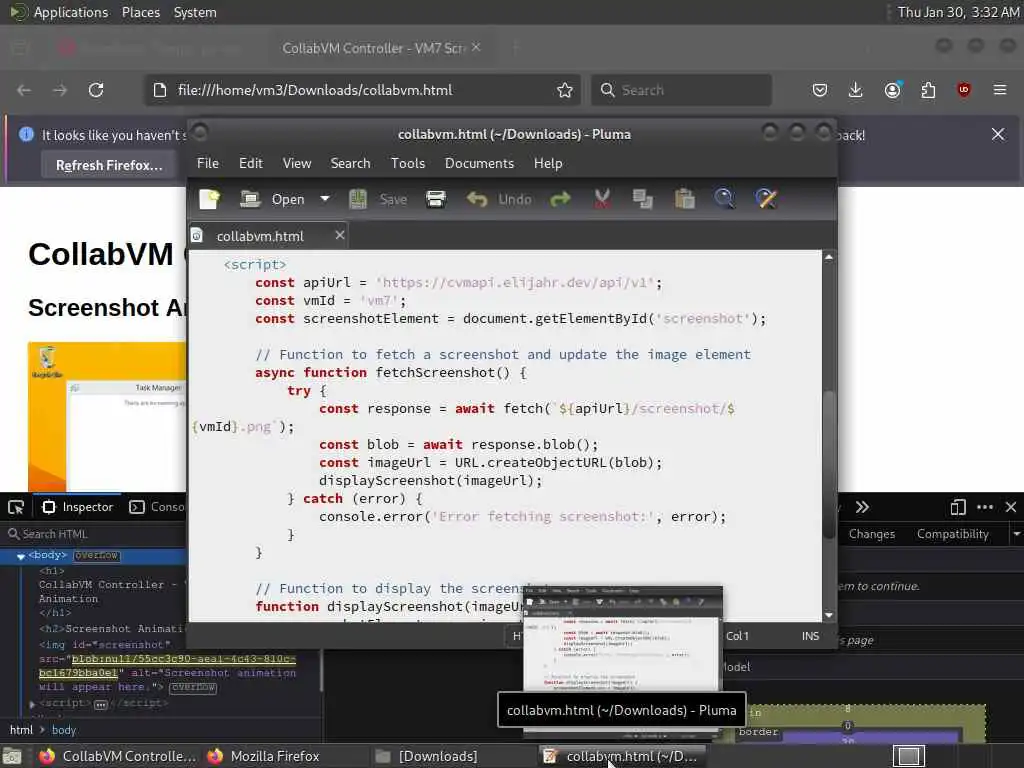This screenshot has width=1024, height=768.
Task: Switch to the Compatibility tab in devtools
Action: coord(952,534)
